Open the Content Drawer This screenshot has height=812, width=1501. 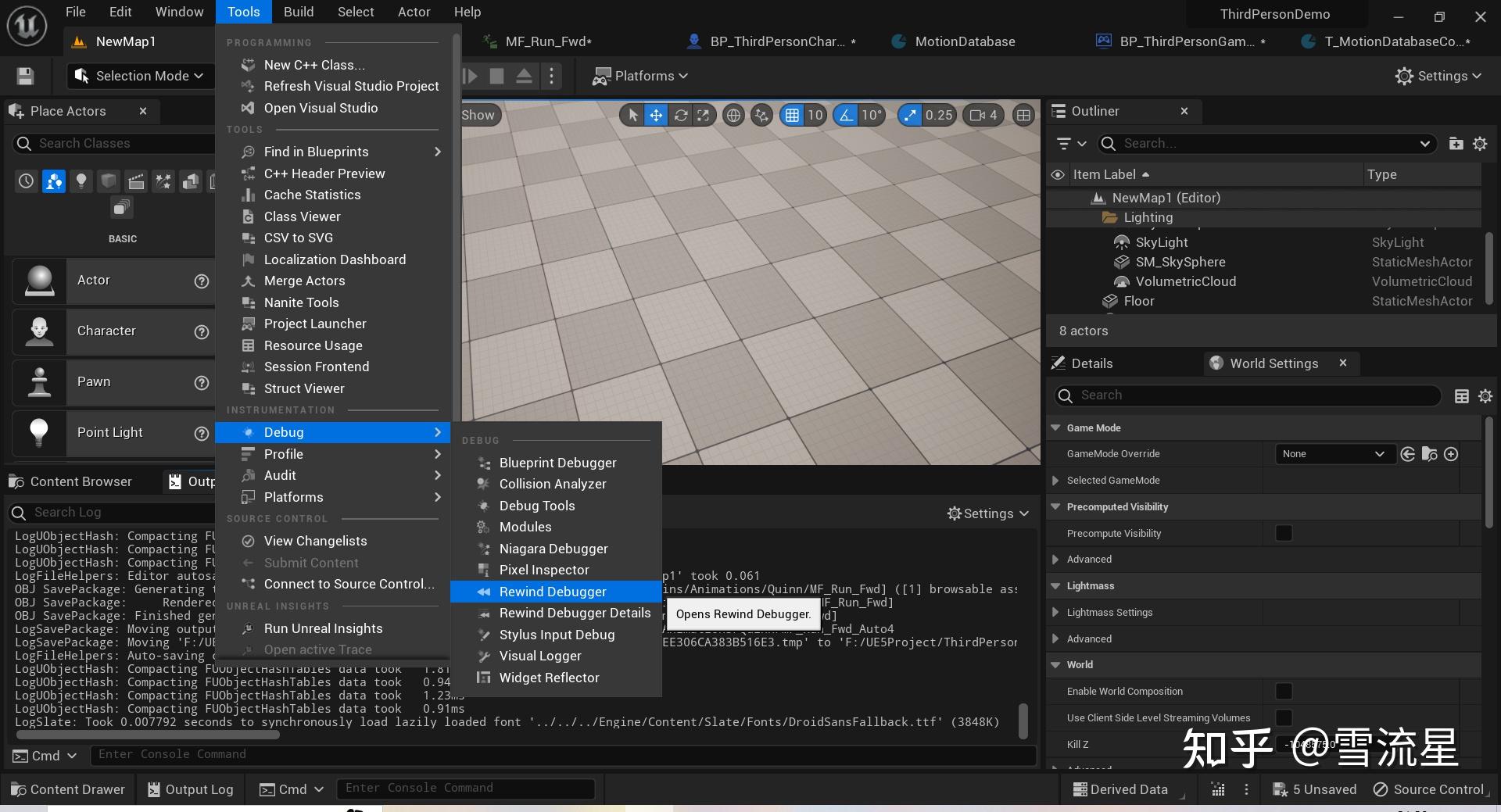tap(68, 789)
